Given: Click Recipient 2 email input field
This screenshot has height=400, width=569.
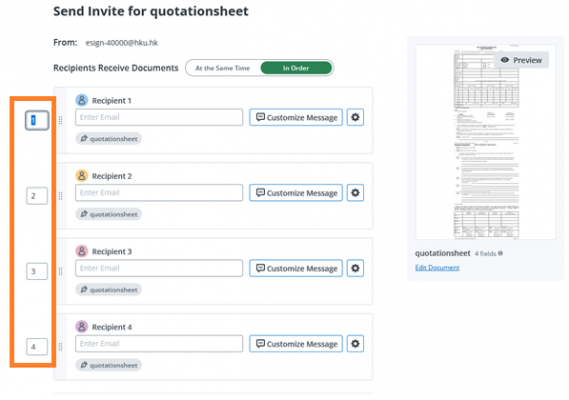Looking at the screenshot, I should 159,193.
